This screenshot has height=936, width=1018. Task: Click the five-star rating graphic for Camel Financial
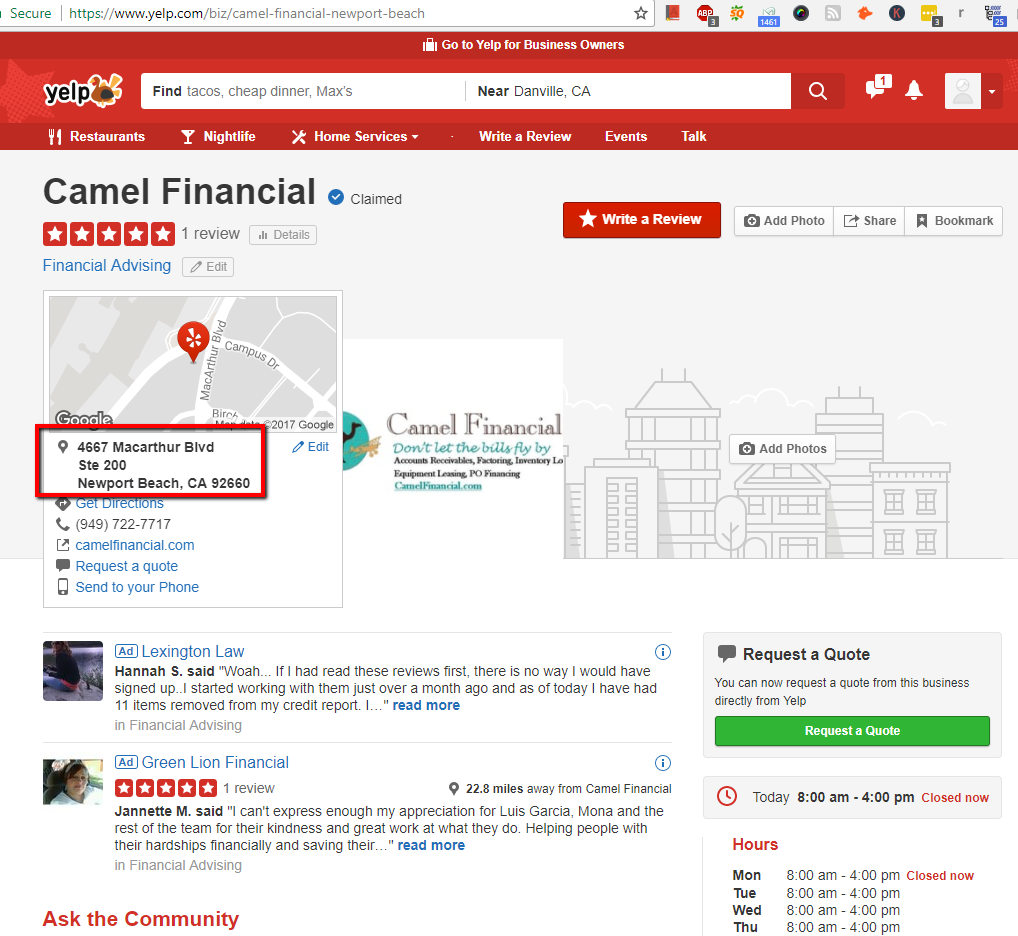(109, 234)
